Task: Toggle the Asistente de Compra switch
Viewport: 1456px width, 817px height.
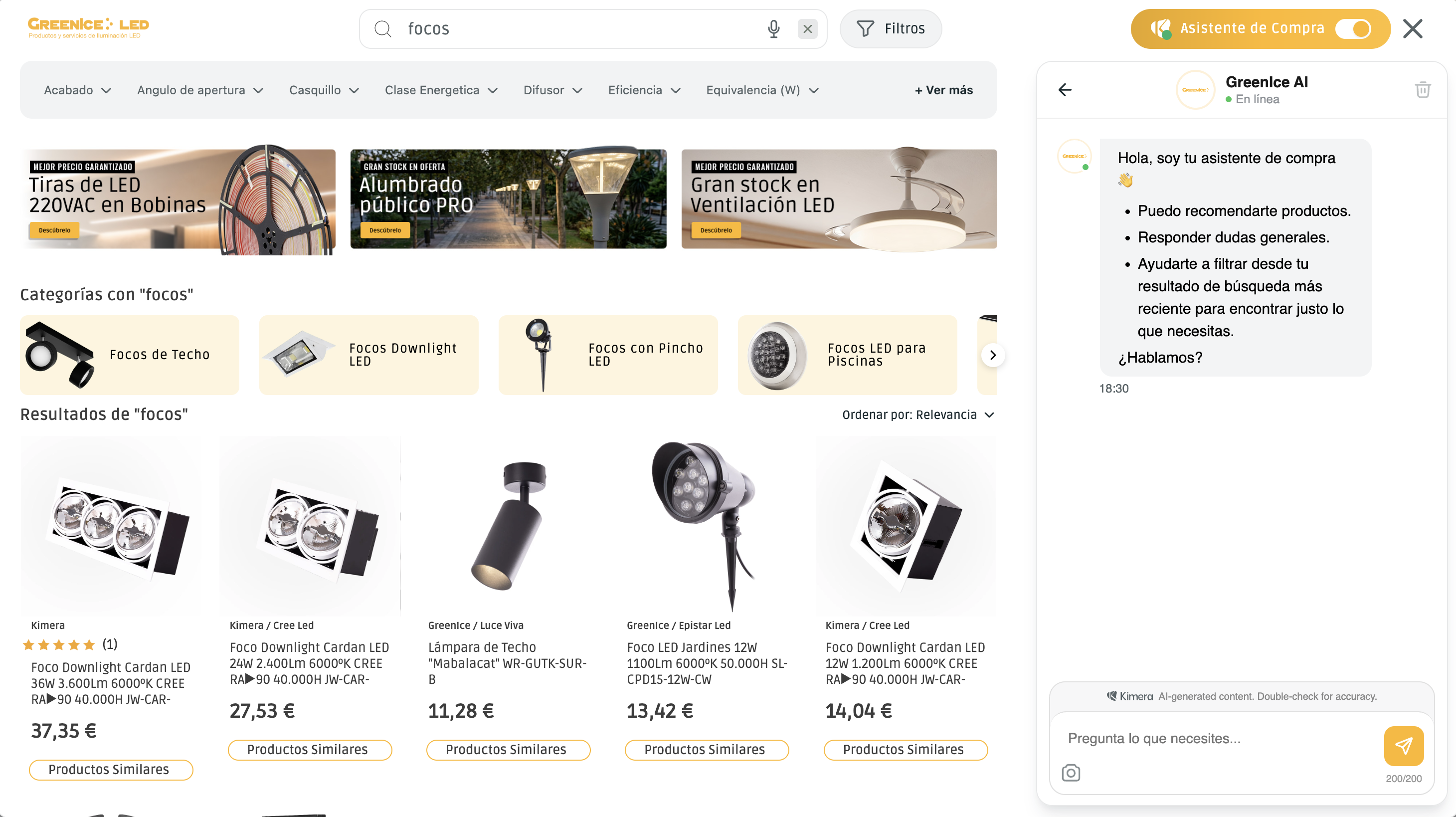Action: (x=1353, y=29)
